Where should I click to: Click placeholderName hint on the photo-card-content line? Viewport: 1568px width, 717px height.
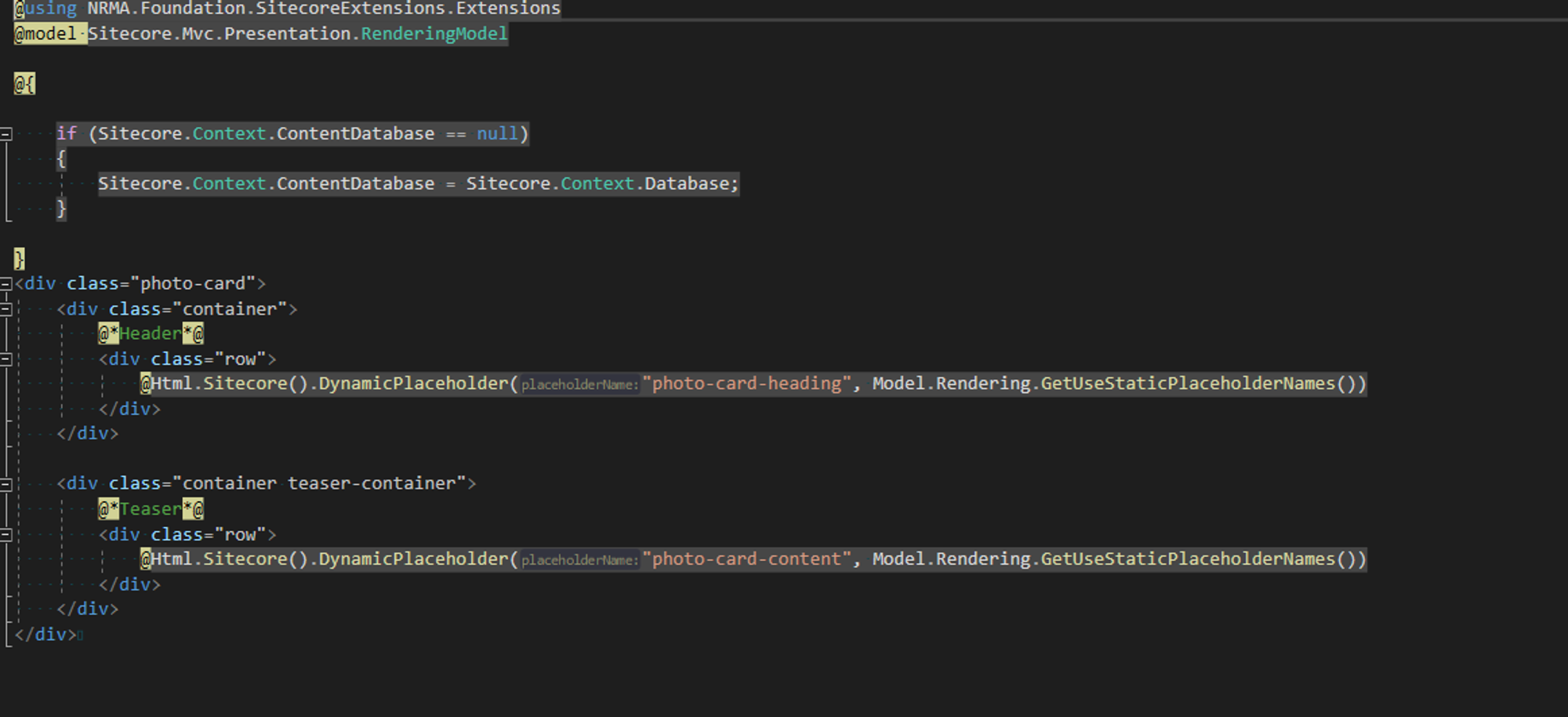click(579, 560)
